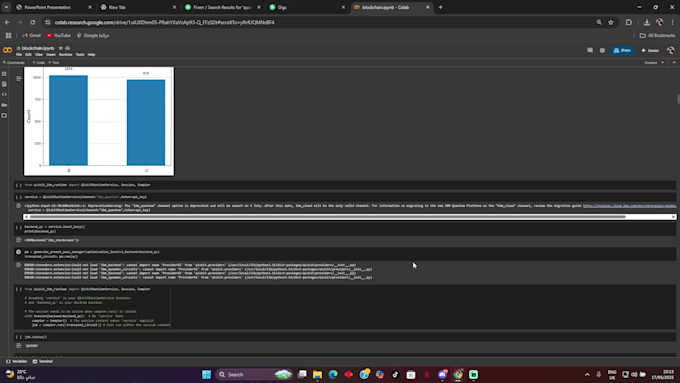The image size is (680, 383).
Task: Click the cloud save status icon
Action: tap(67, 48)
